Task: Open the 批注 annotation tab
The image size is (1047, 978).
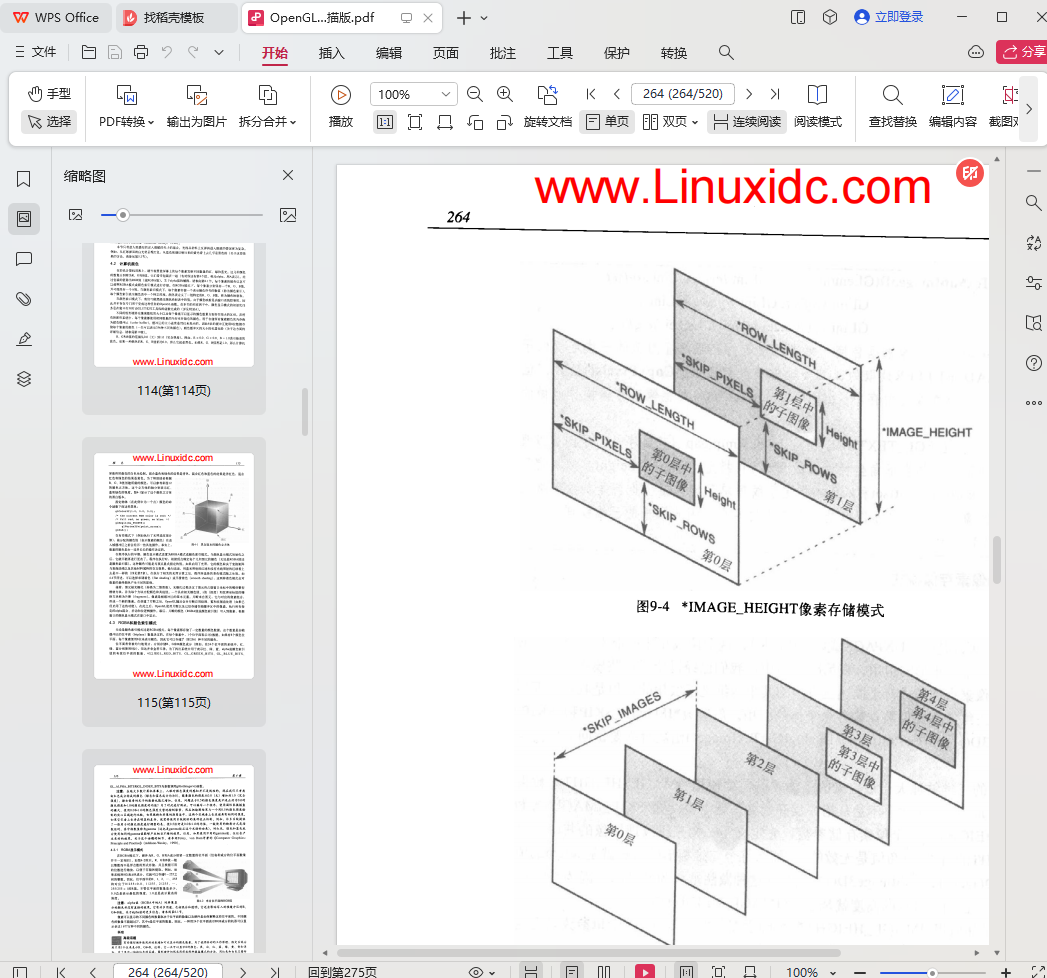Action: [503, 53]
